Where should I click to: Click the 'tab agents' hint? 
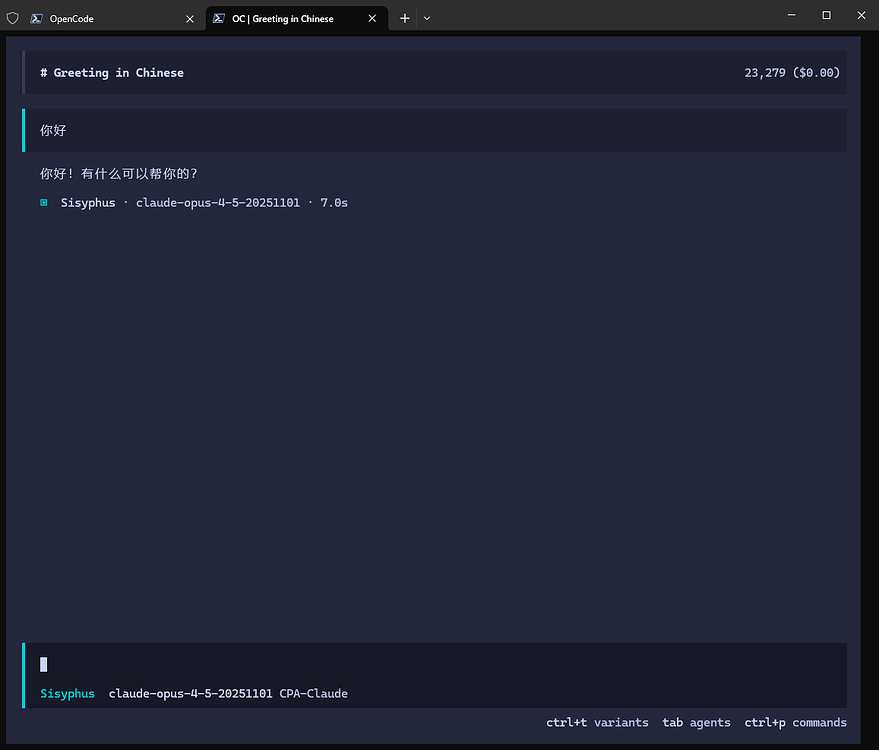pos(696,723)
